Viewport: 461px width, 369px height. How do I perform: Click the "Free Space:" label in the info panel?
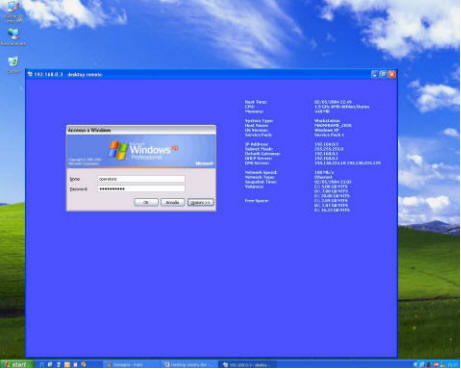(x=256, y=201)
